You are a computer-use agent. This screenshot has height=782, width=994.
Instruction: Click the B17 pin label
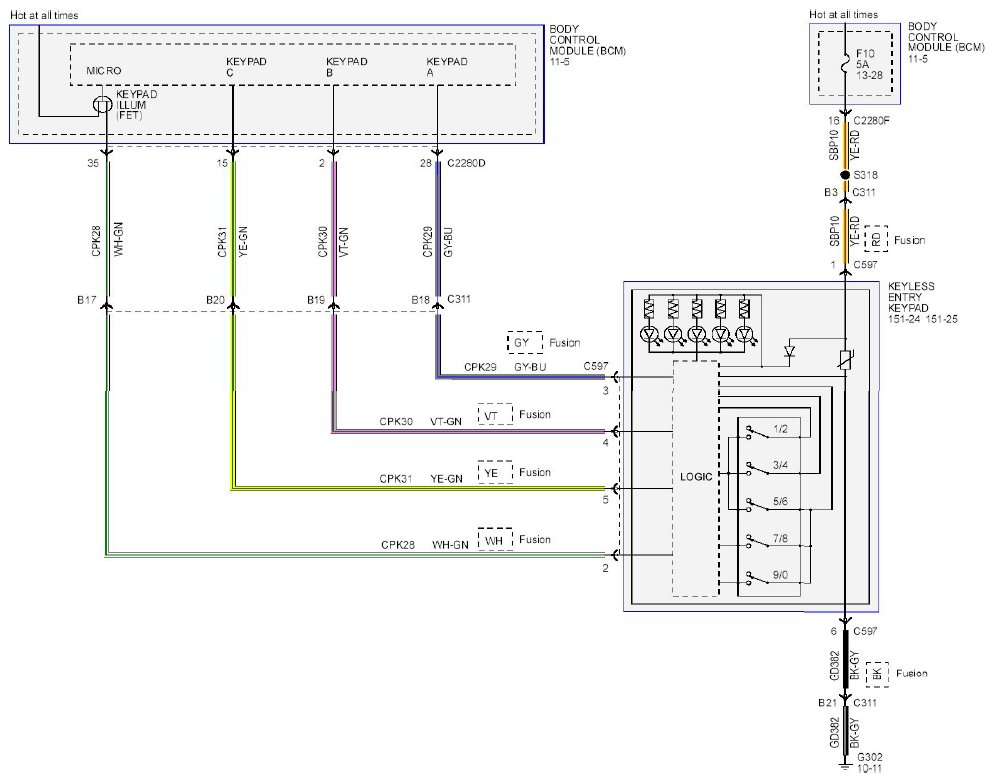[x=86, y=300]
